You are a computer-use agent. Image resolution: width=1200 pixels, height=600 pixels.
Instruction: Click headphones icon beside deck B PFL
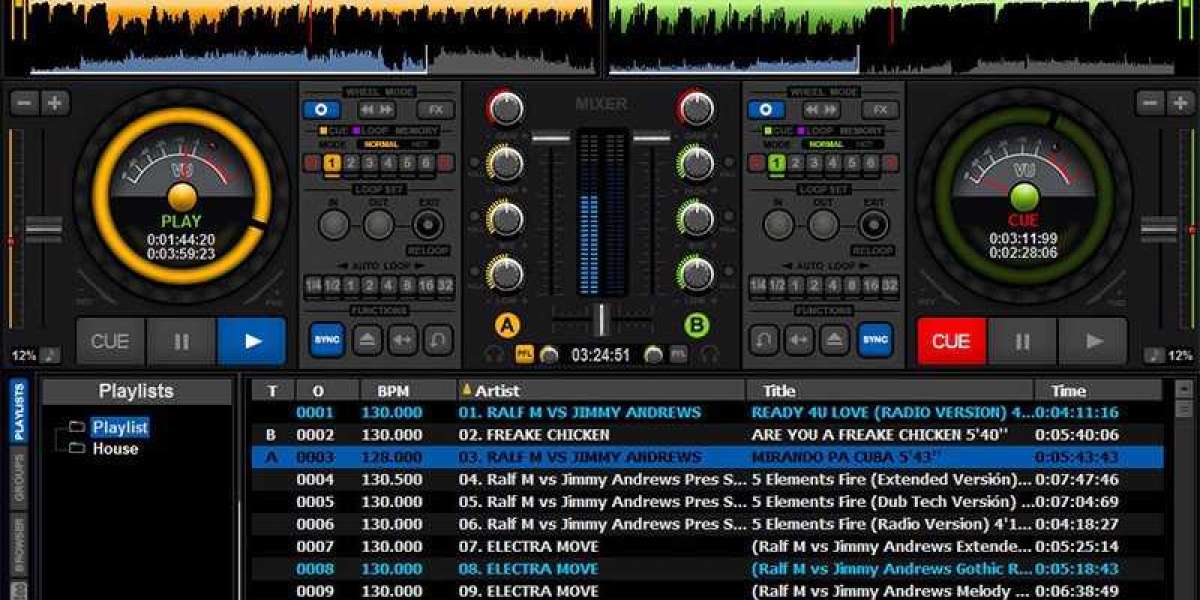click(709, 354)
